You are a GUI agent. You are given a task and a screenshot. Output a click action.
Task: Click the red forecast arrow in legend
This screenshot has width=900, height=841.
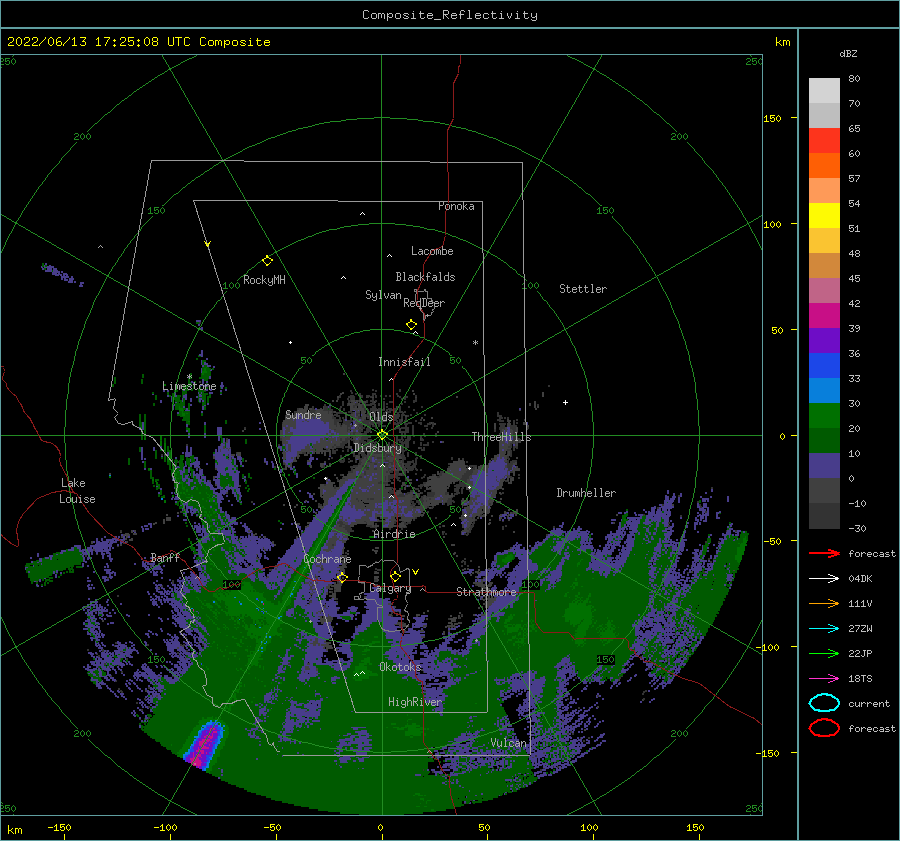coord(824,553)
